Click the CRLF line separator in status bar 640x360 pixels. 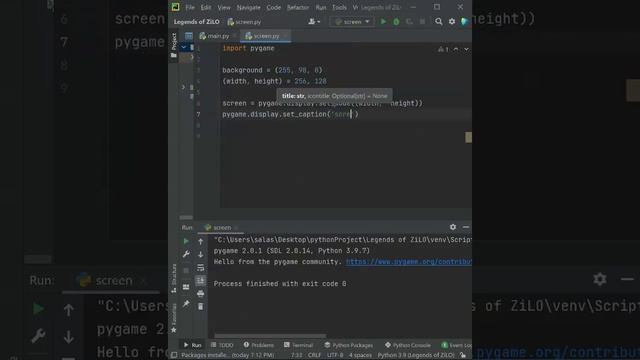(x=314, y=355)
